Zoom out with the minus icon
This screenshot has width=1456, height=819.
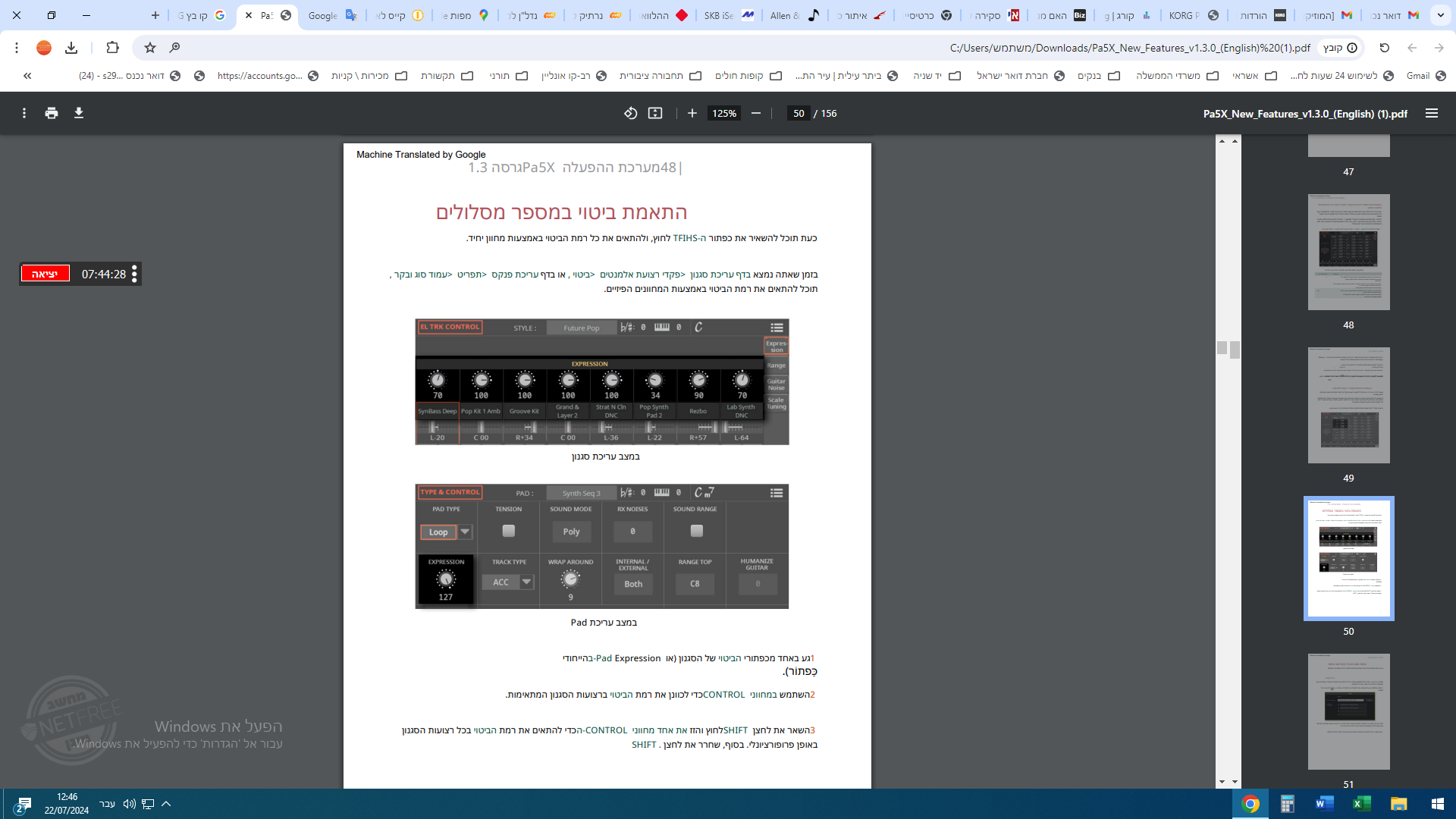756,113
